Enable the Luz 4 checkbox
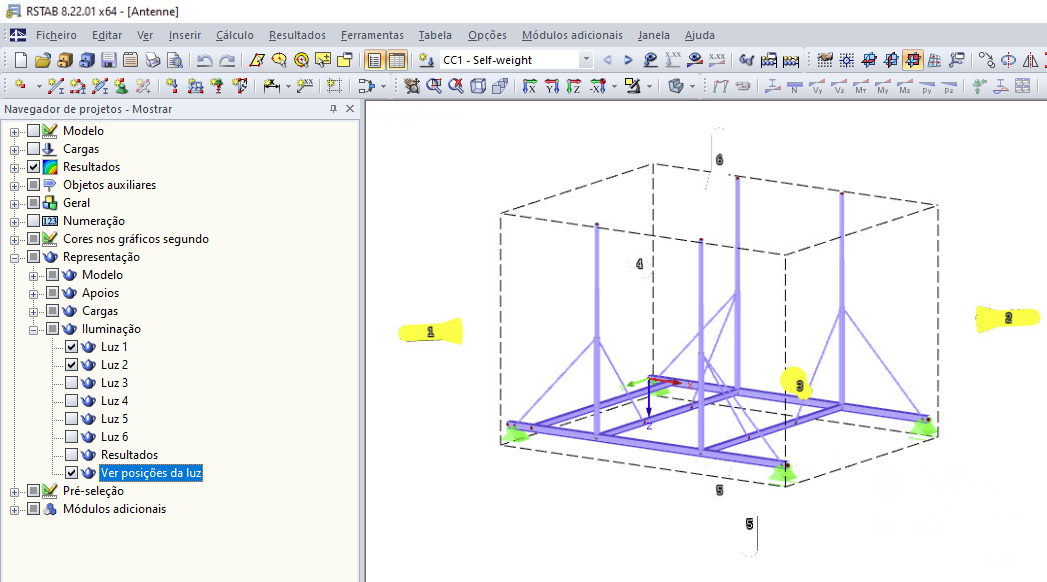The image size is (1047, 582). (71, 401)
